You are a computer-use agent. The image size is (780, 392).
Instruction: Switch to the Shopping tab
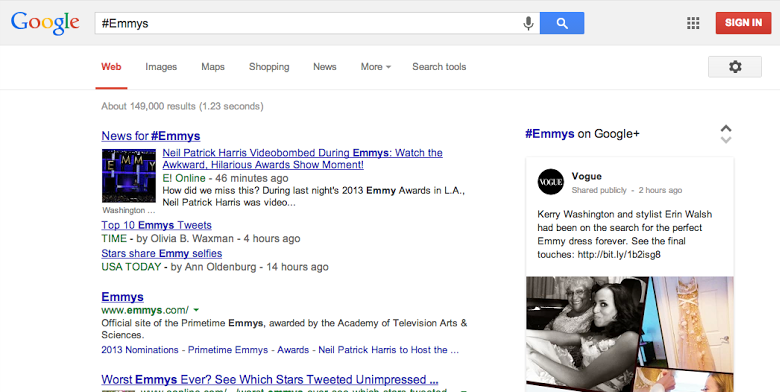[x=269, y=67]
